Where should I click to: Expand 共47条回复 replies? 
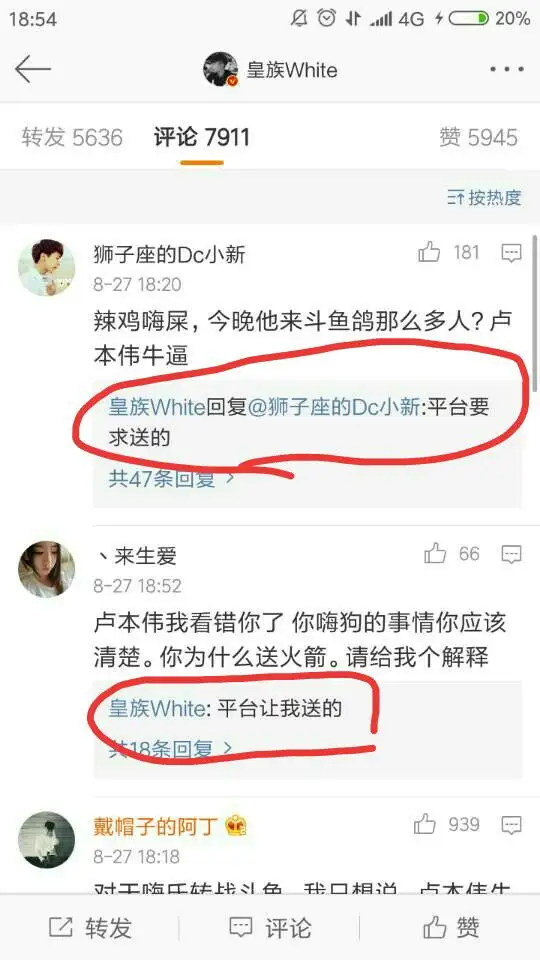[171, 479]
